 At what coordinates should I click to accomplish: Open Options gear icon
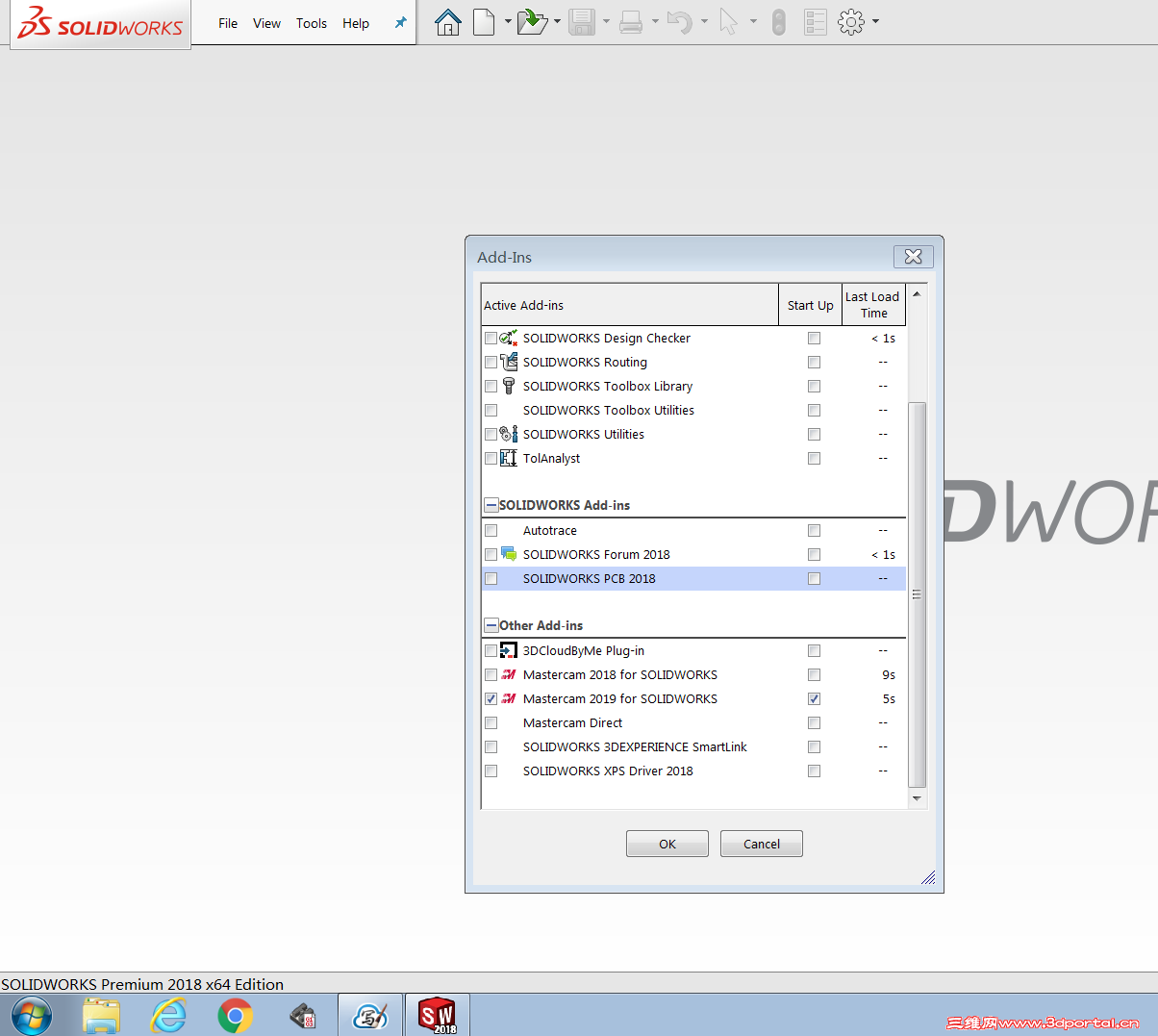point(851,21)
